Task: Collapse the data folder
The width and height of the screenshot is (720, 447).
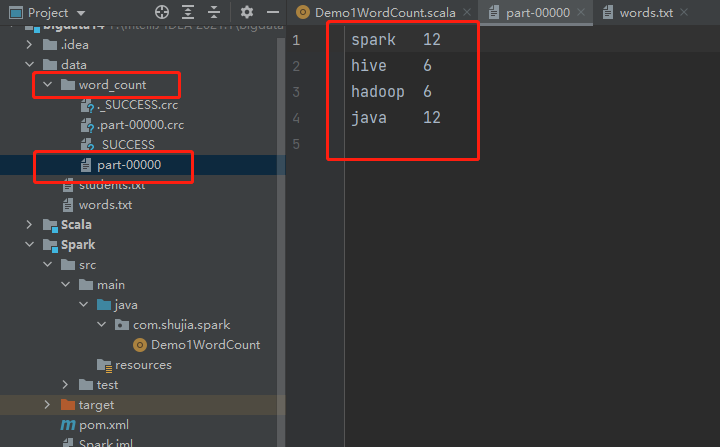Action: coord(29,64)
